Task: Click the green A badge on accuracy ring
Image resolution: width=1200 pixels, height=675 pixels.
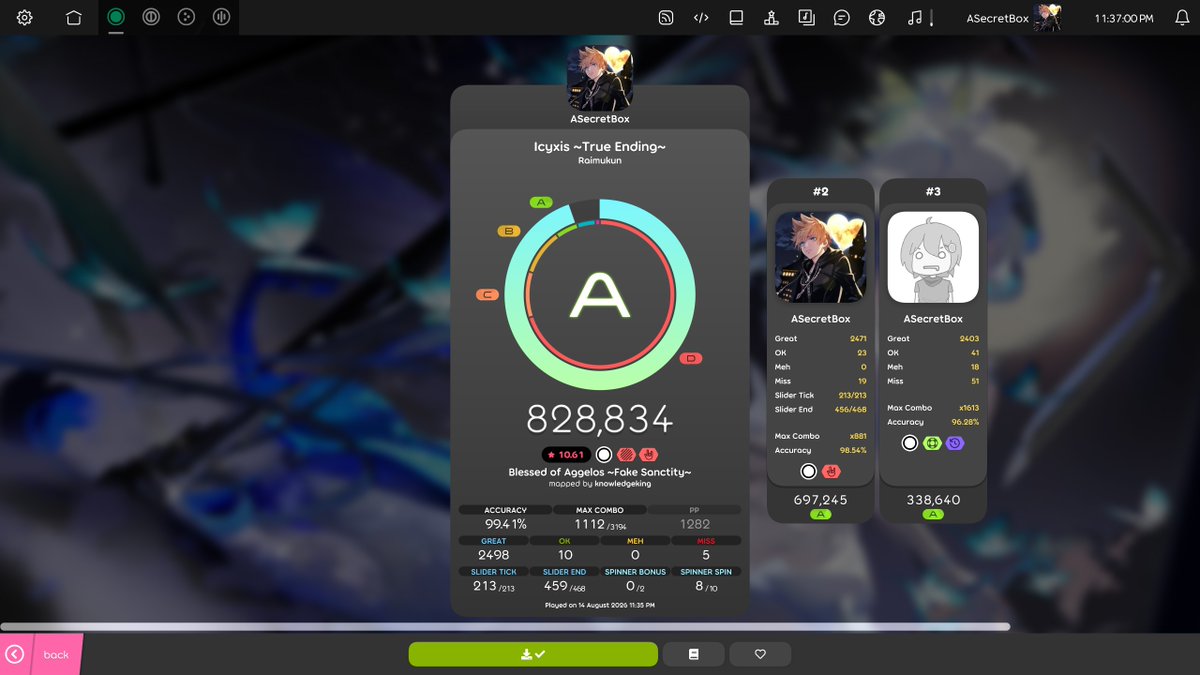Action: 541,202
